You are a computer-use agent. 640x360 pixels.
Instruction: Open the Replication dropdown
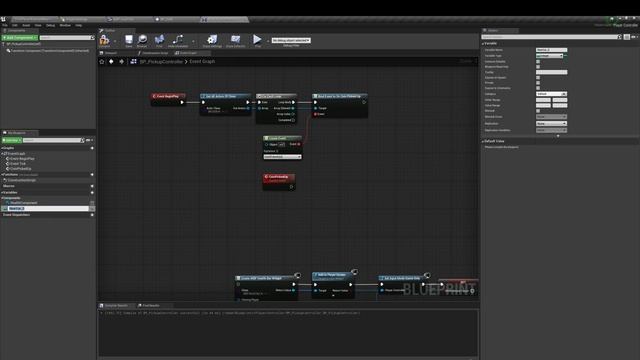(x=551, y=123)
